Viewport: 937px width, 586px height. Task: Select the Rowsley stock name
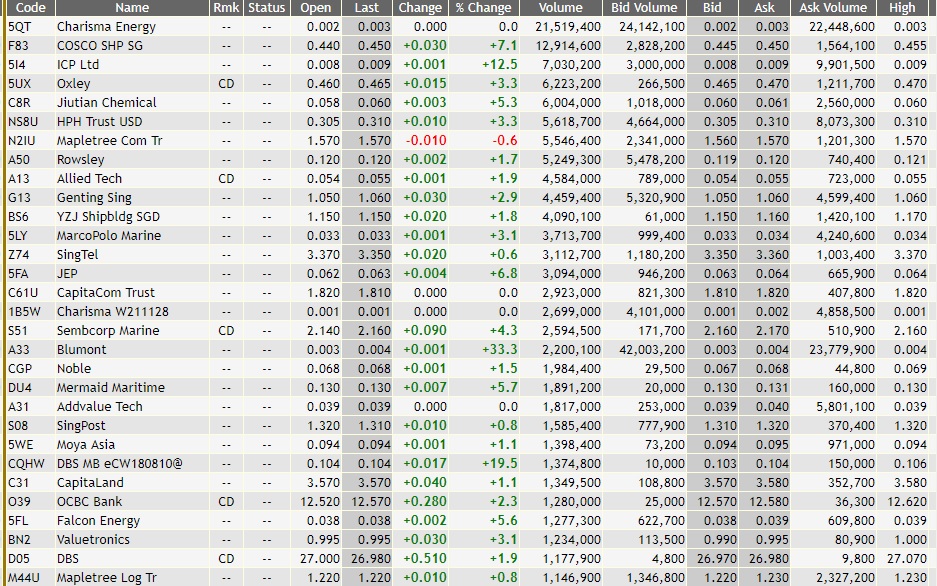click(81, 160)
